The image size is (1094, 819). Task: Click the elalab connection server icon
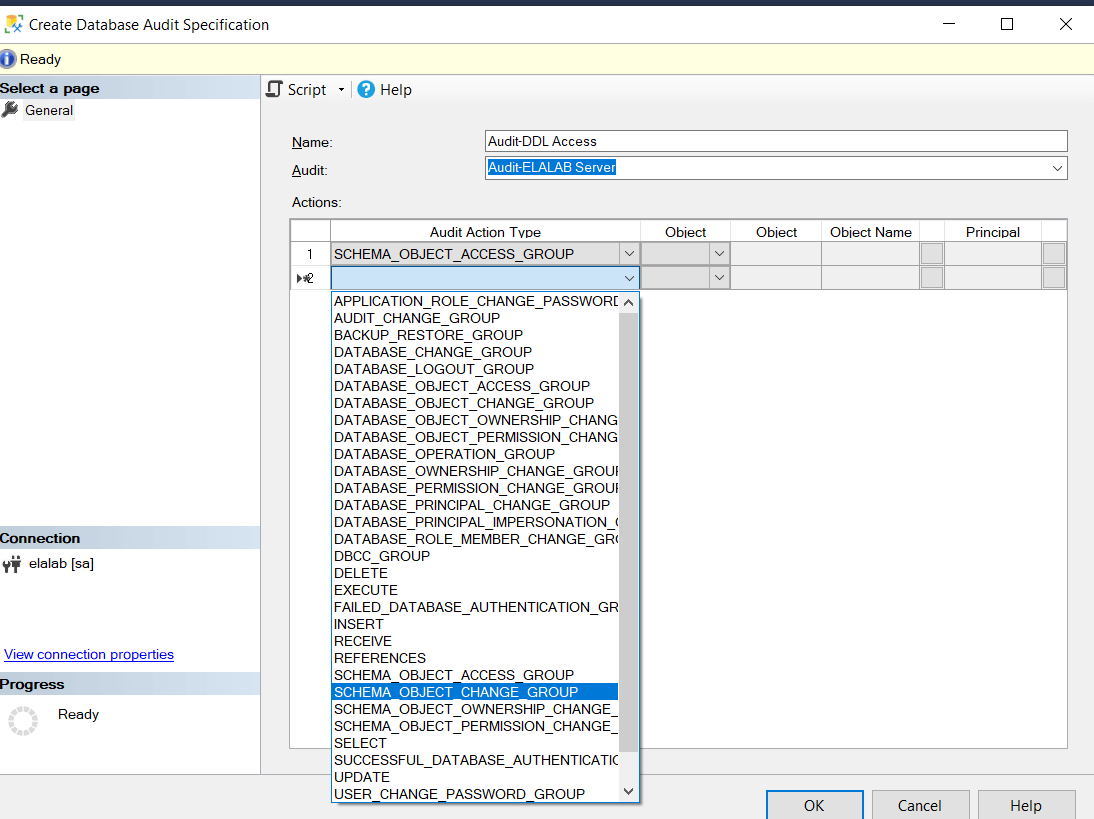pyautogui.click(x=12, y=564)
